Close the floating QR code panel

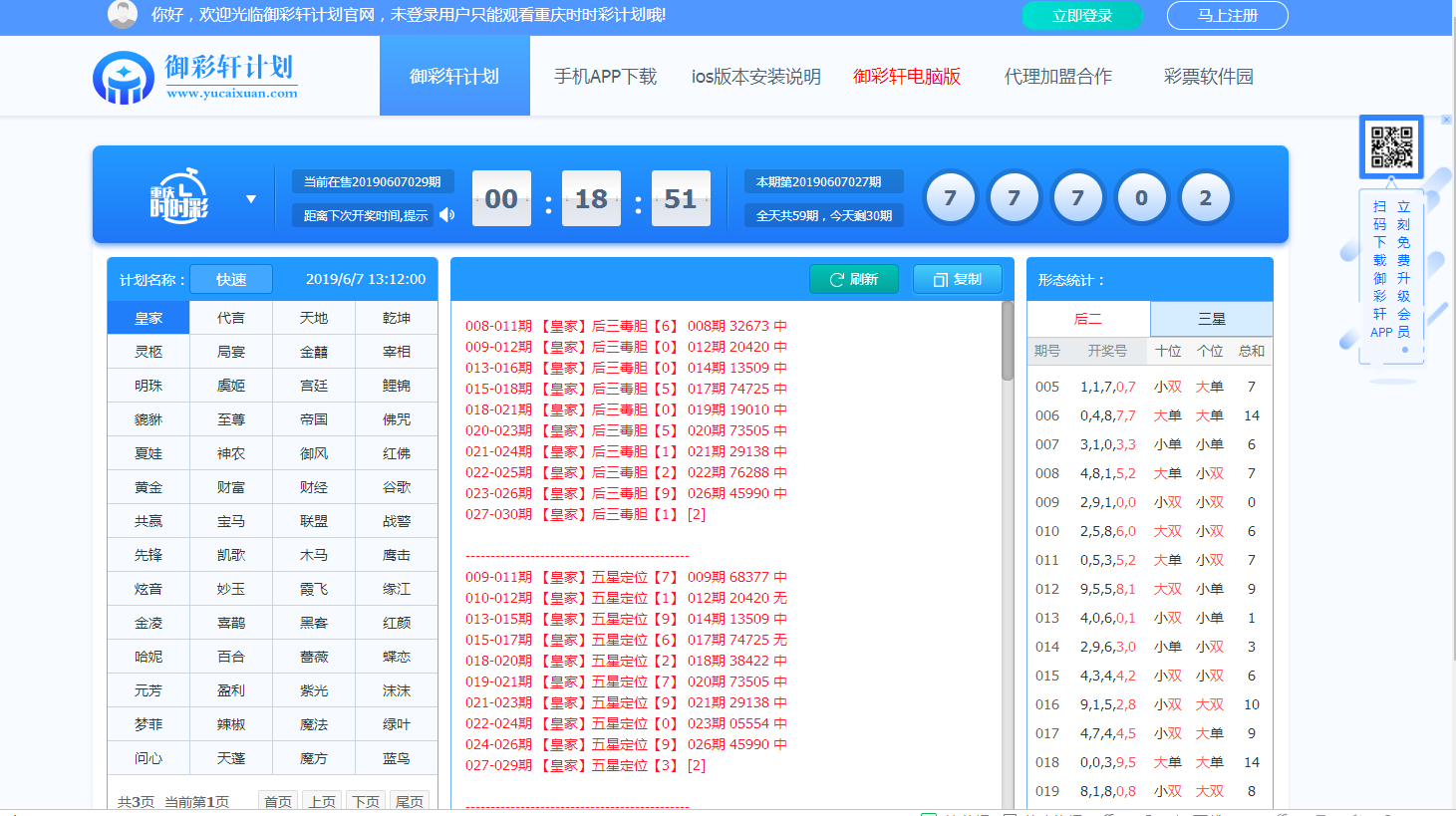click(x=1446, y=120)
